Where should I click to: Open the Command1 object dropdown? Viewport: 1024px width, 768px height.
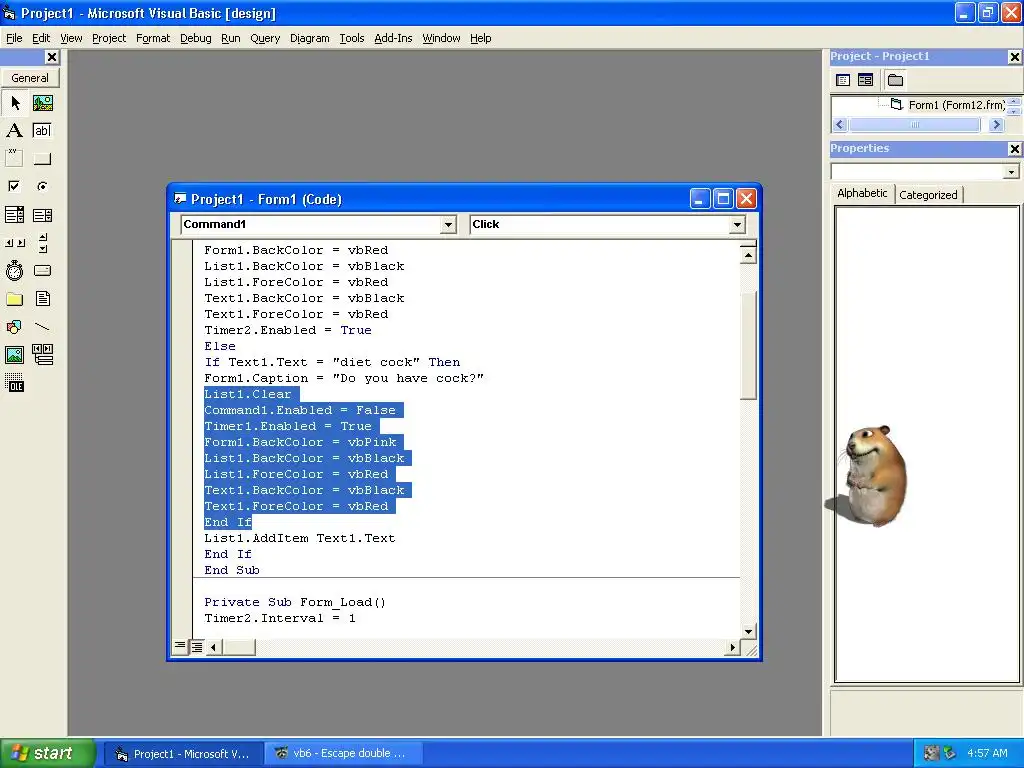coord(448,225)
